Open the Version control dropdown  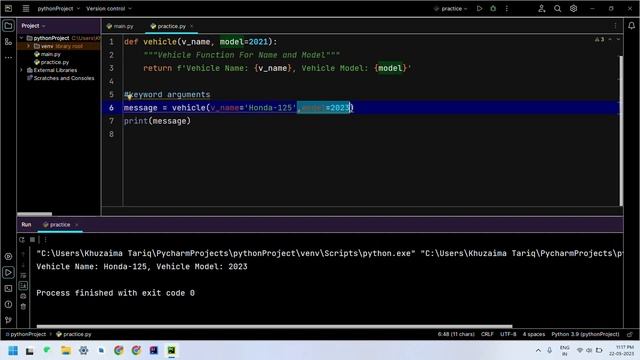pyautogui.click(x=109, y=8)
